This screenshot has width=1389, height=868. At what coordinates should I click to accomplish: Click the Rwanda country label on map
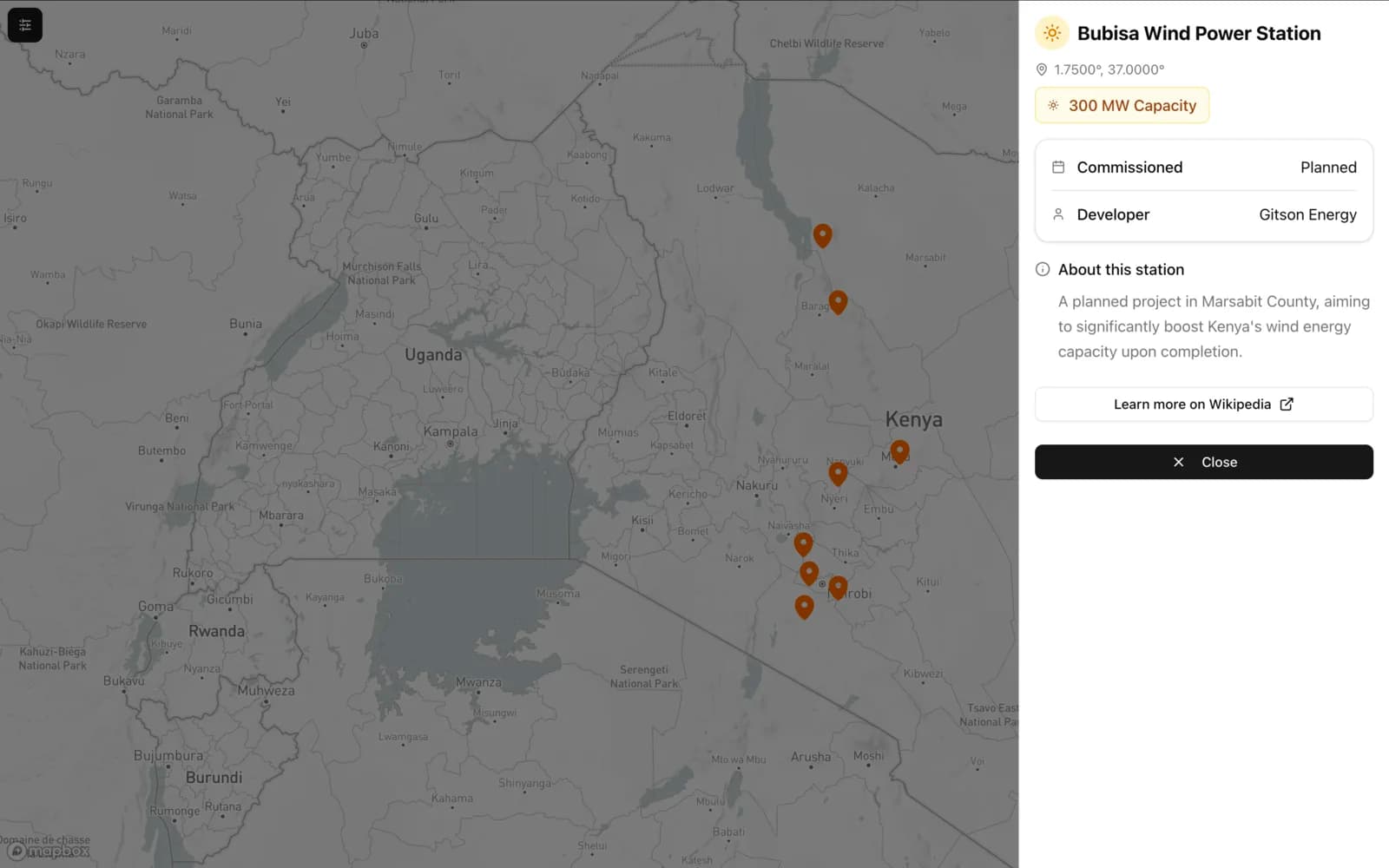click(x=217, y=631)
